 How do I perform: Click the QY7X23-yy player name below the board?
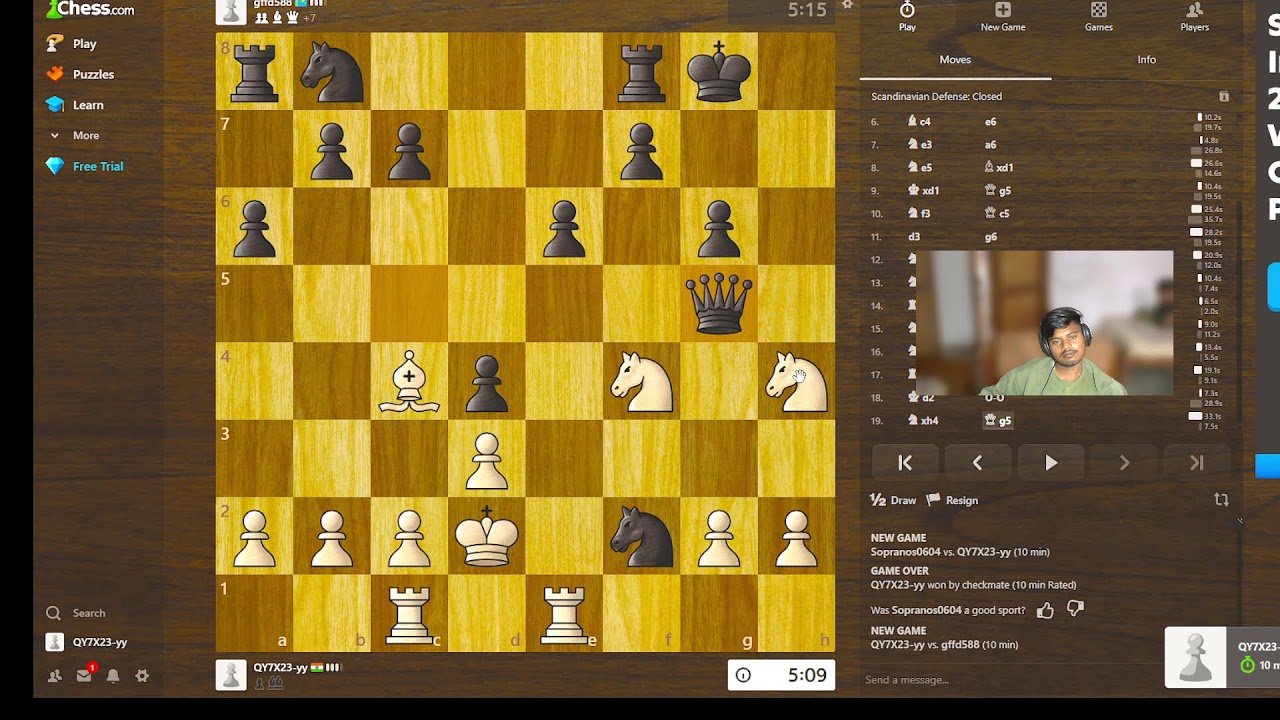[280, 667]
